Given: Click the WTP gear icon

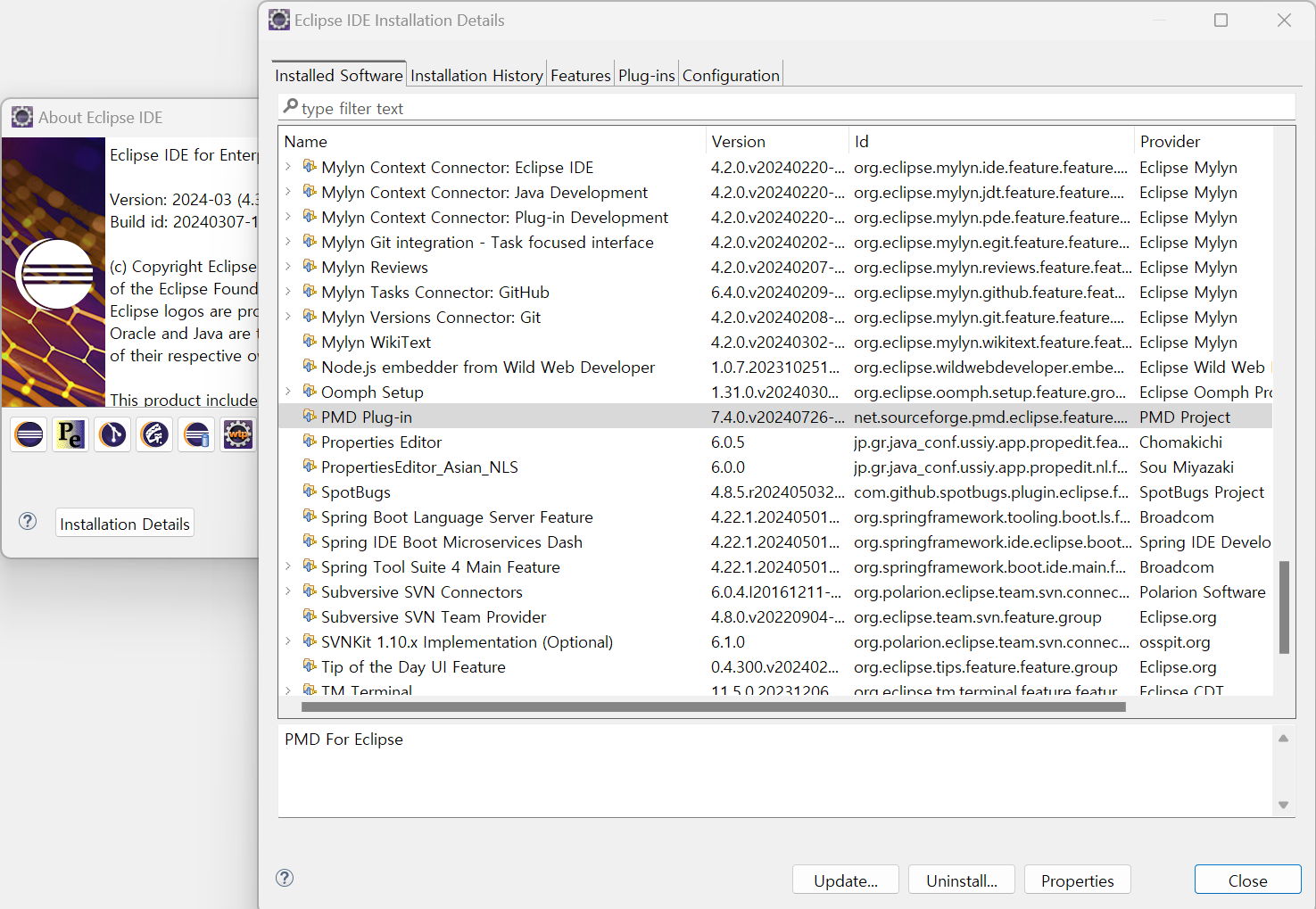Looking at the screenshot, I should pyautogui.click(x=238, y=434).
